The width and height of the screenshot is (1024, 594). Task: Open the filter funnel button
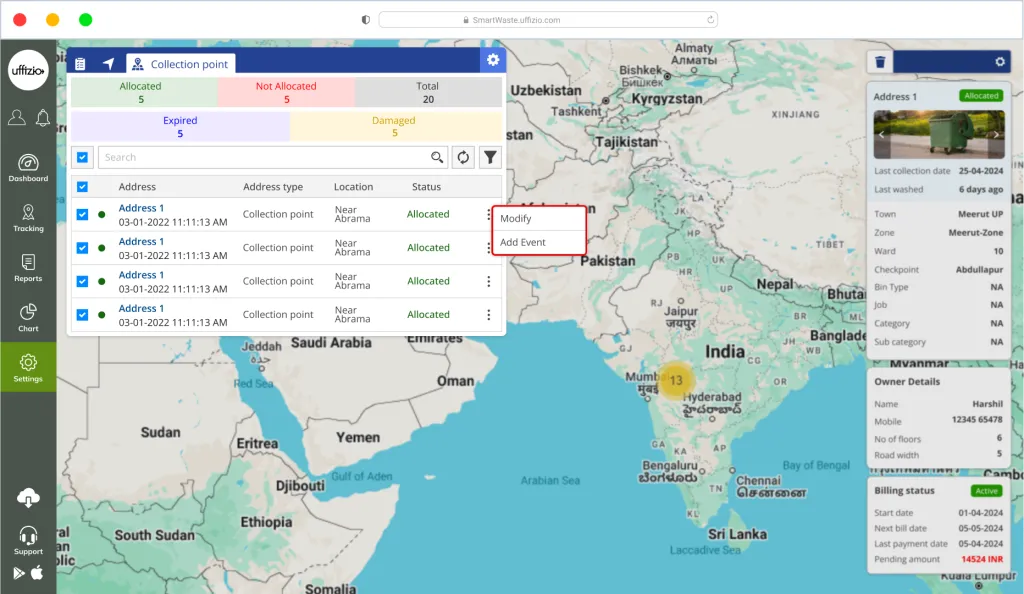(x=490, y=157)
